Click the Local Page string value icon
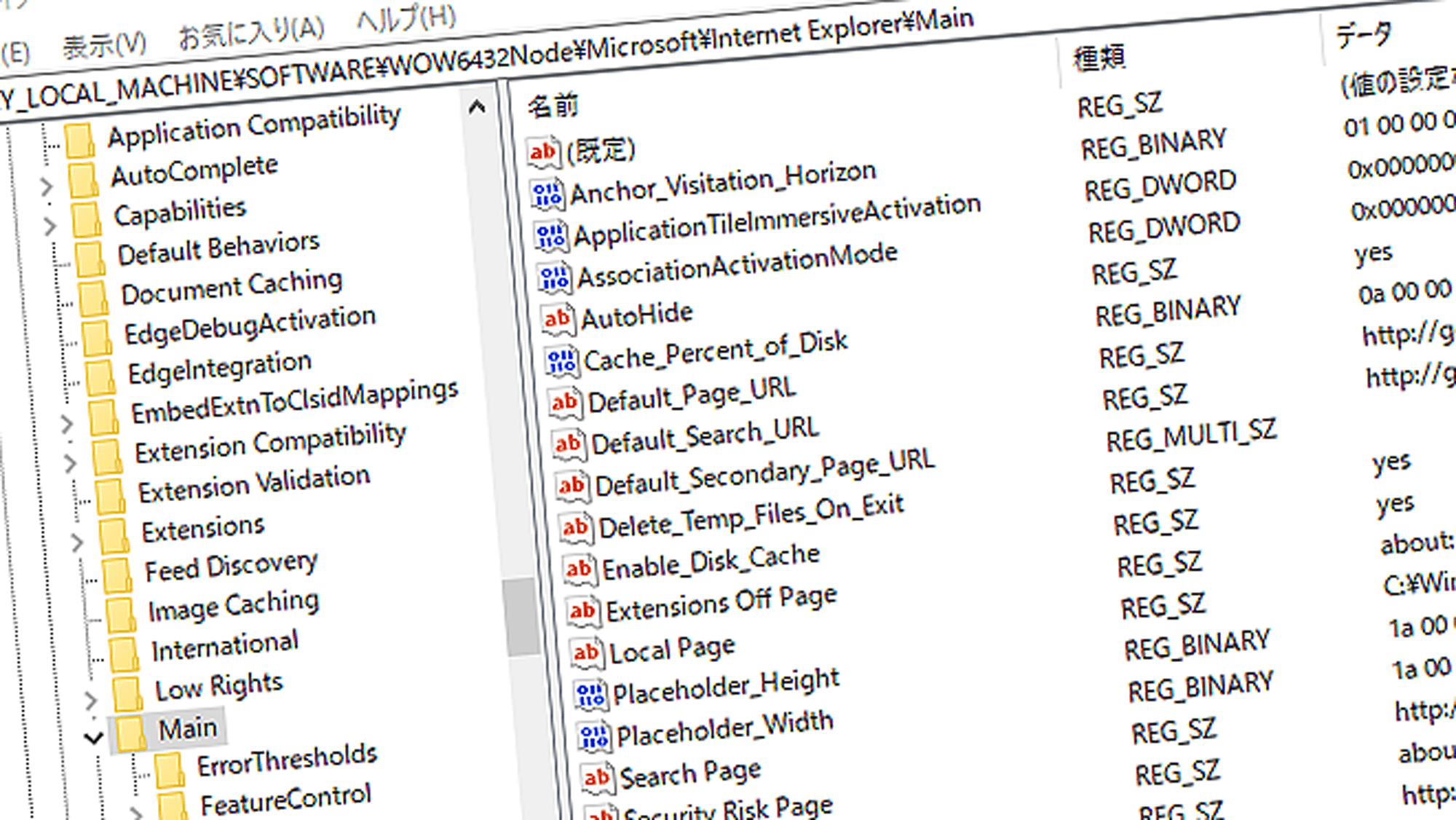Image resolution: width=1456 pixels, height=820 pixels. click(x=586, y=653)
